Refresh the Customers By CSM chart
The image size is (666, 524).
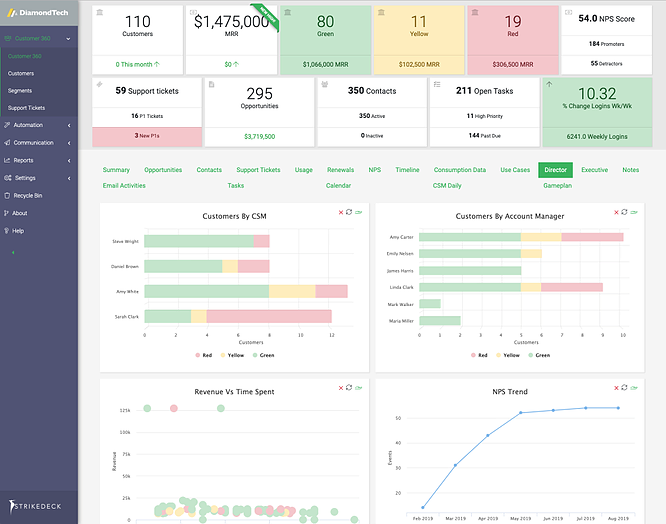pyautogui.click(x=349, y=212)
